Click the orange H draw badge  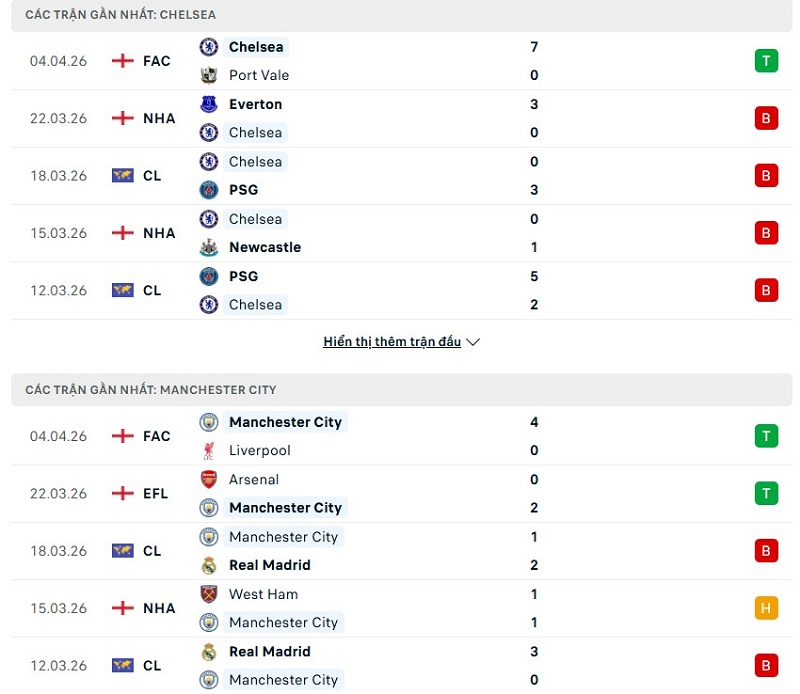[x=766, y=608]
